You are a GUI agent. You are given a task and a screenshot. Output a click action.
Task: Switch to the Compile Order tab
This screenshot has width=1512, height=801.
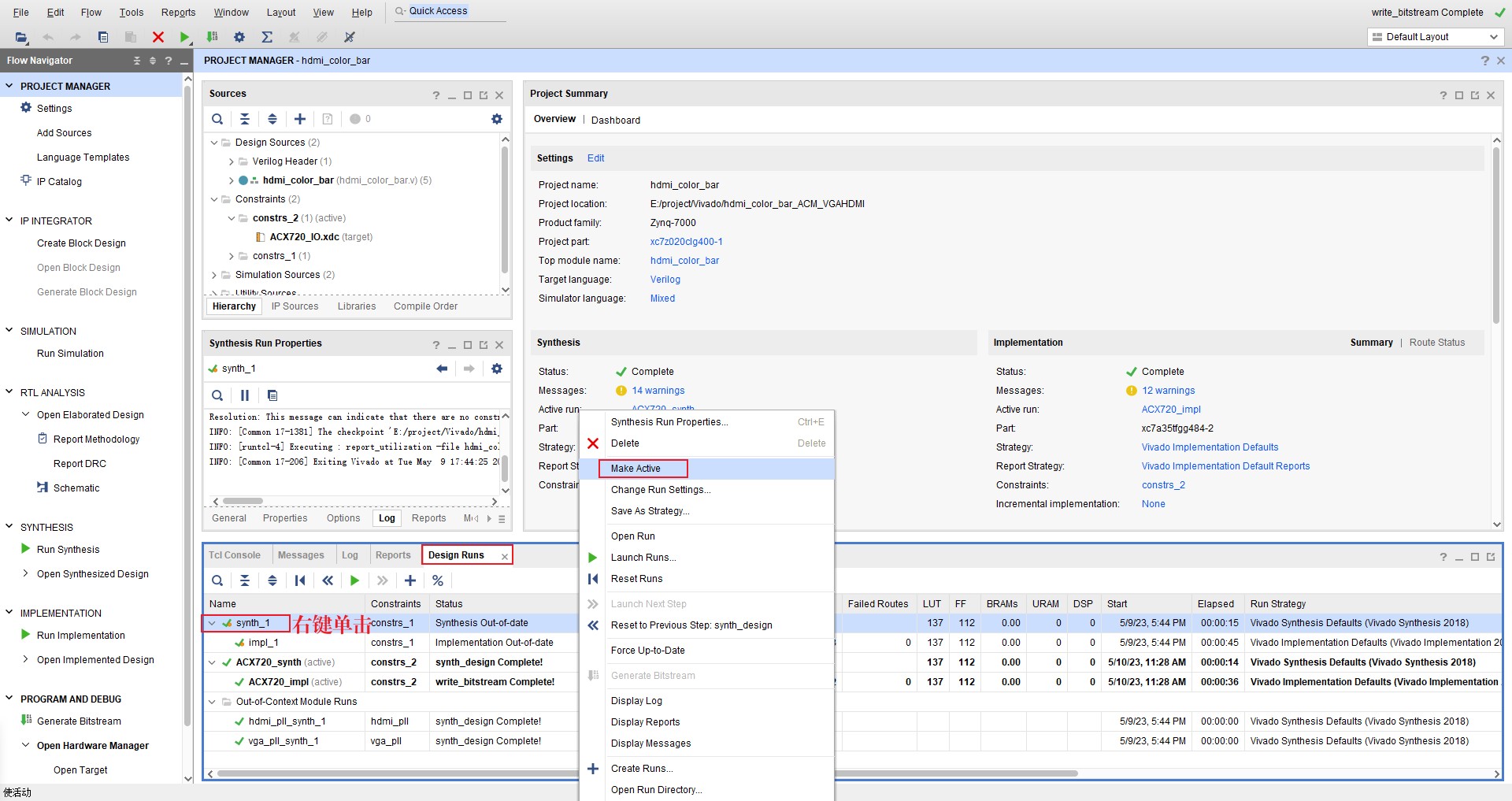tap(425, 306)
